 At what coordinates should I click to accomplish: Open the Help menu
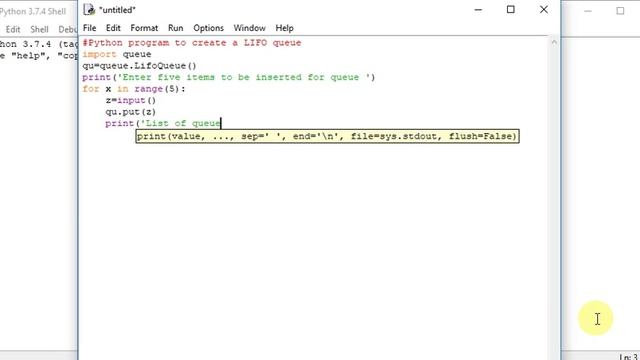click(x=284, y=28)
